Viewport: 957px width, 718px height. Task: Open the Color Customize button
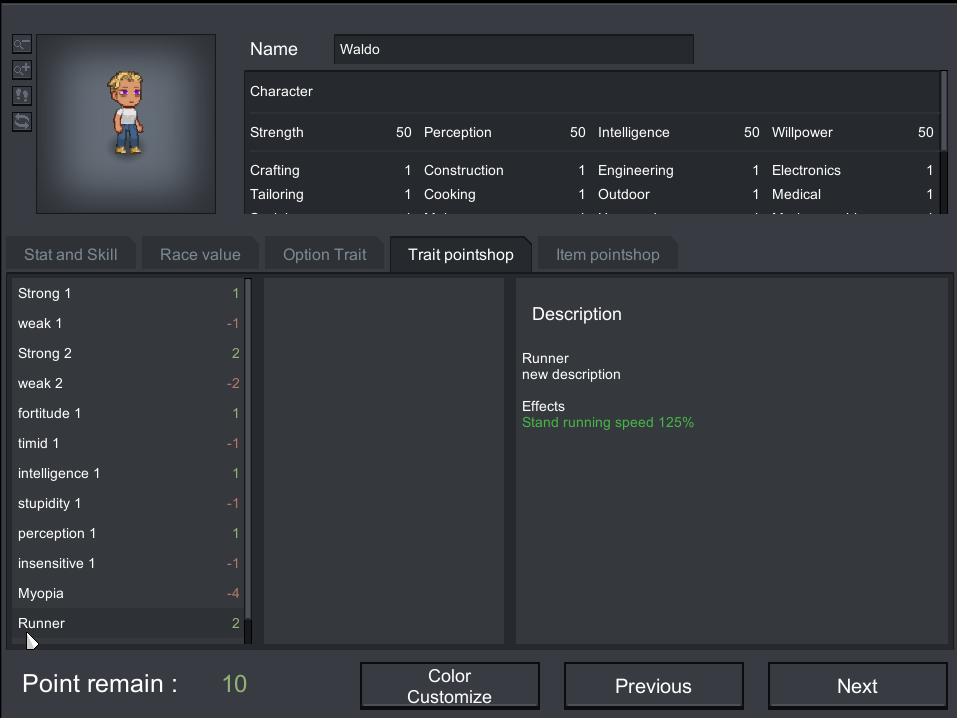coord(449,686)
